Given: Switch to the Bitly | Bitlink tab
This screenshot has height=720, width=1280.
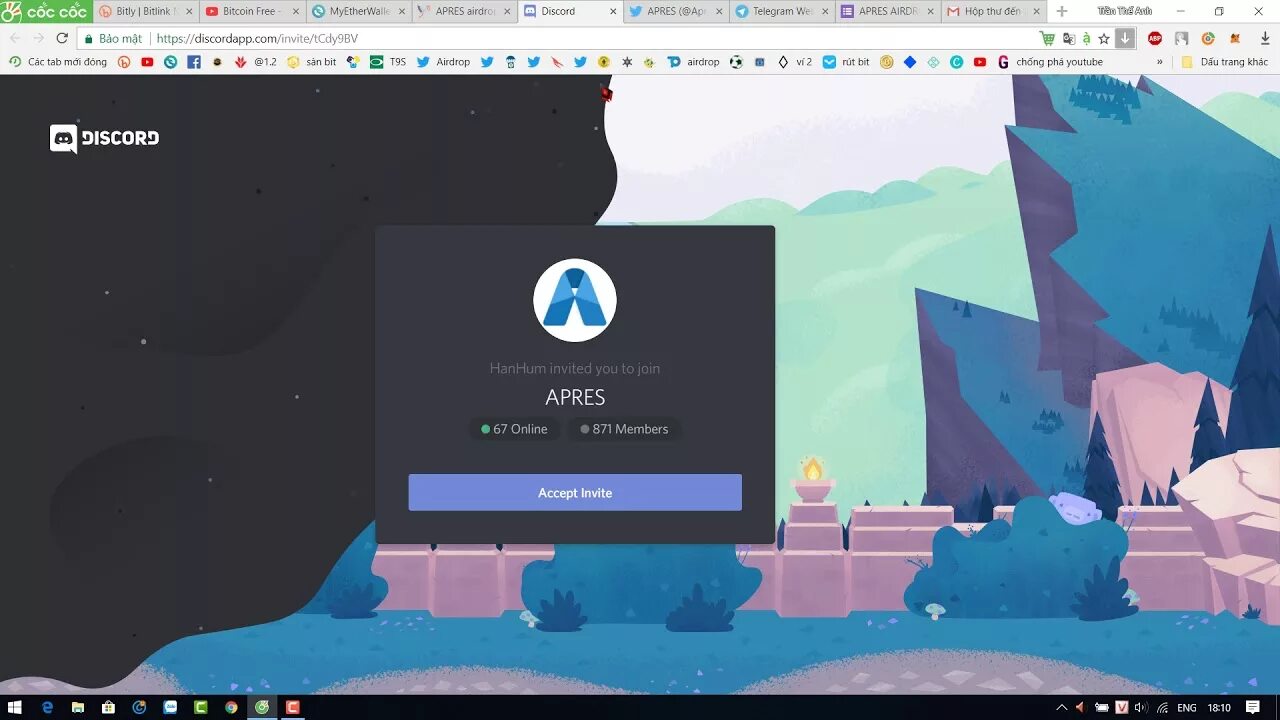Looking at the screenshot, I should (x=146, y=11).
